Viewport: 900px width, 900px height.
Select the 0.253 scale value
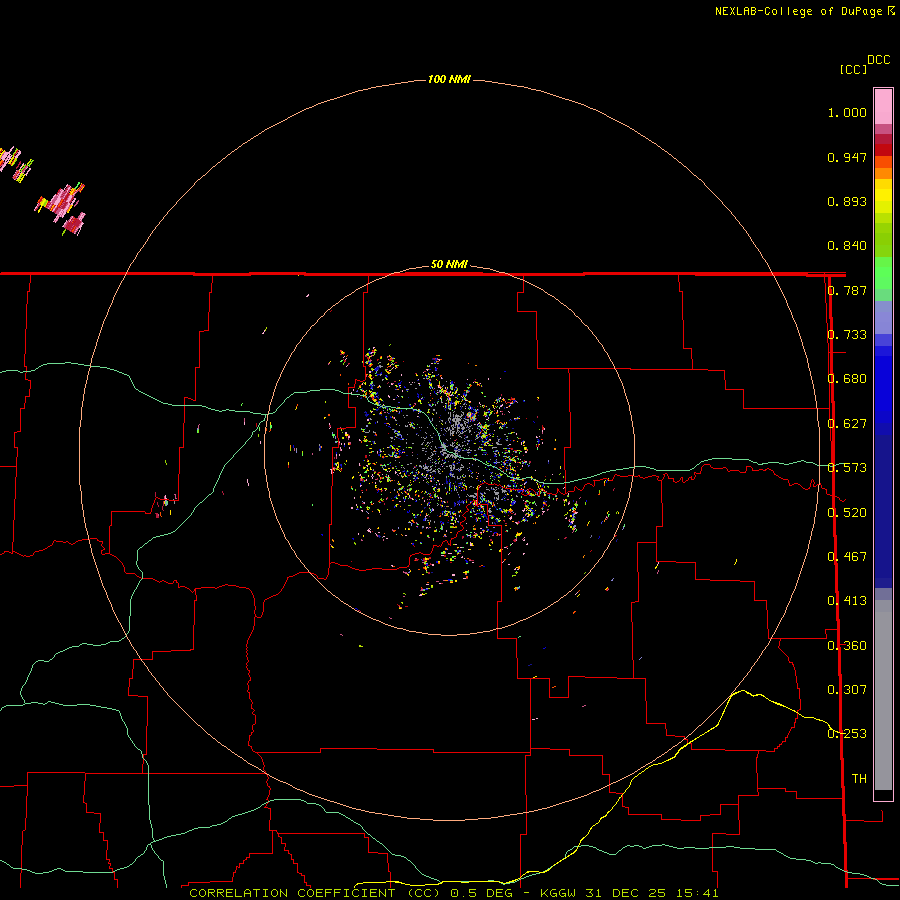pyautogui.click(x=847, y=734)
